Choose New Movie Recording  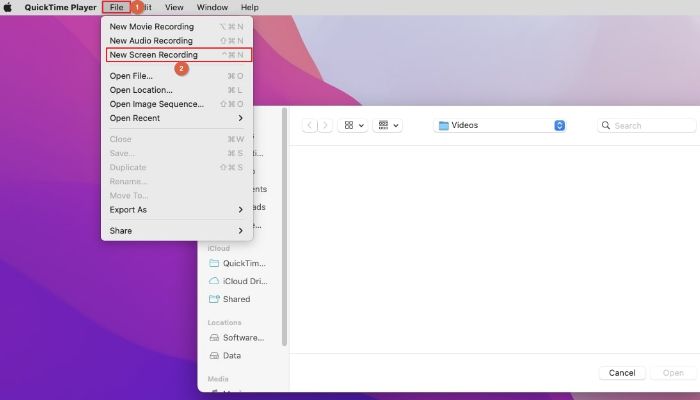[177, 26]
